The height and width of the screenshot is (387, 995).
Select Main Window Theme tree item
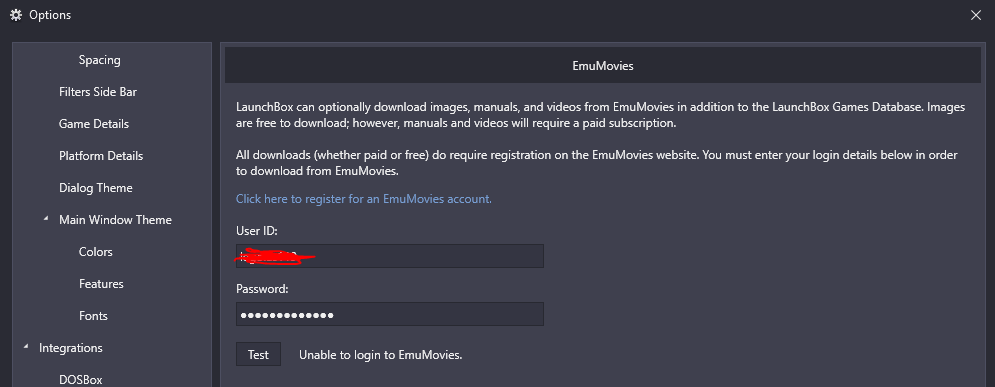tap(115, 220)
